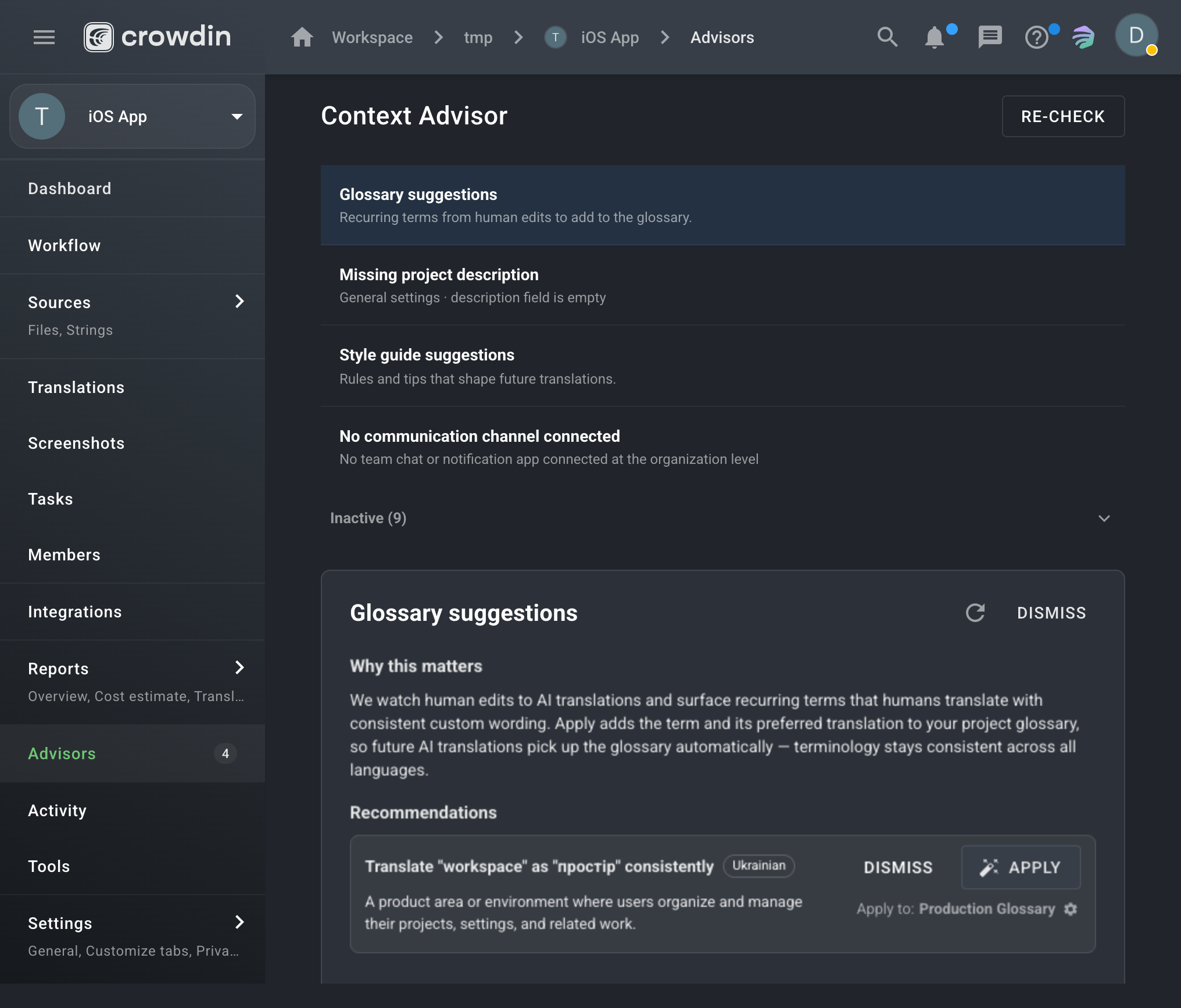Viewport: 1181px width, 1008px height.
Task: Dismiss the Glossary suggestions panel
Action: point(1051,613)
